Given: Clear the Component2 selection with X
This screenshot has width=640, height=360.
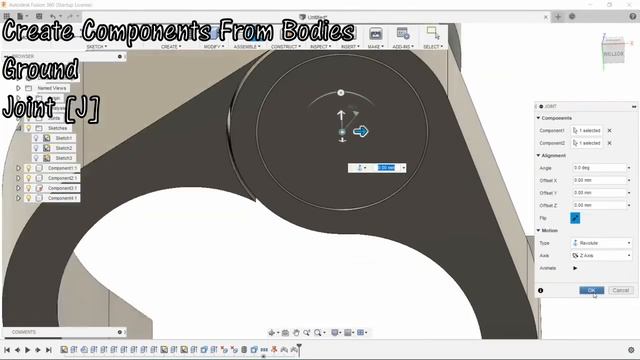Looking at the screenshot, I should 609,143.
